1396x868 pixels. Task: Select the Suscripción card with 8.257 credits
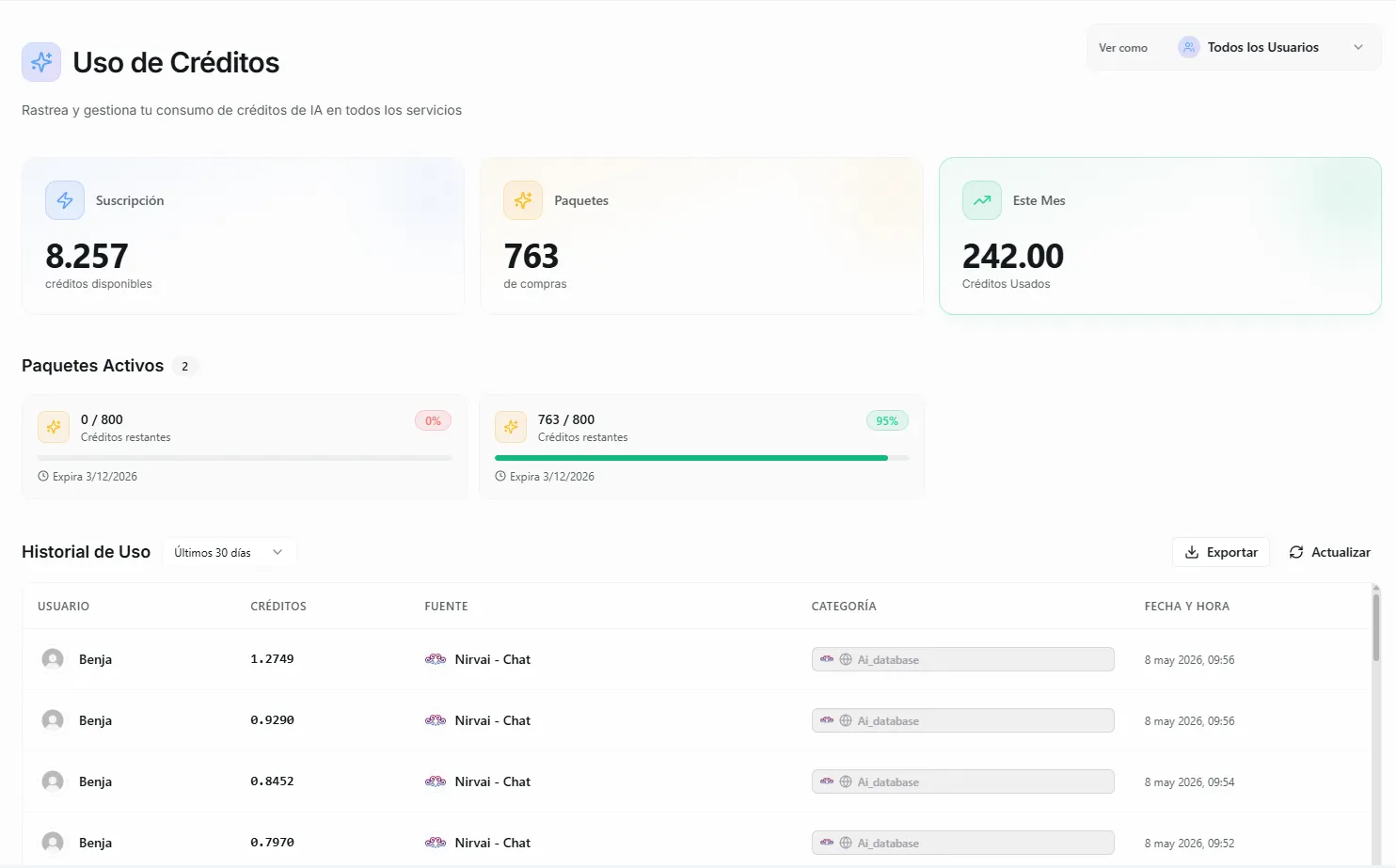[243, 236]
